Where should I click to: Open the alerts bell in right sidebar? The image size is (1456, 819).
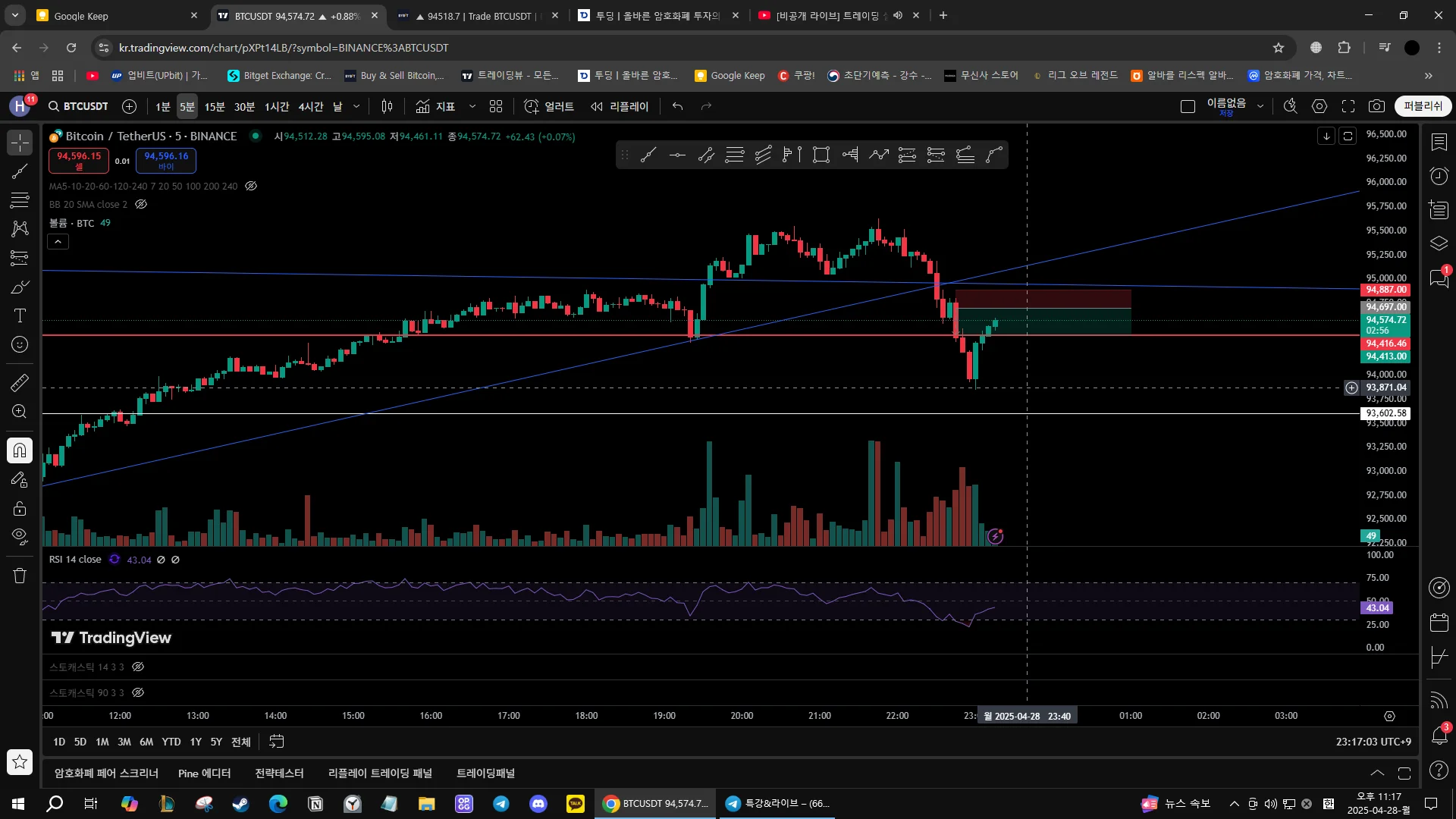tap(1439, 734)
